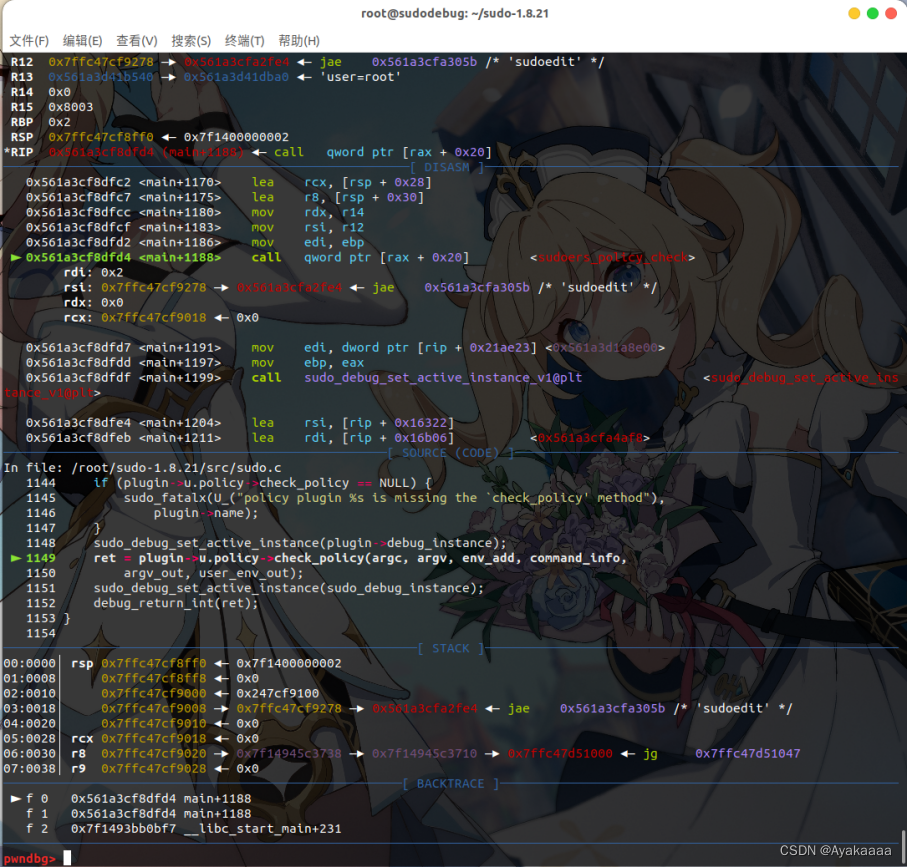Click stack entry 07:0038 r9

[x=131, y=769]
